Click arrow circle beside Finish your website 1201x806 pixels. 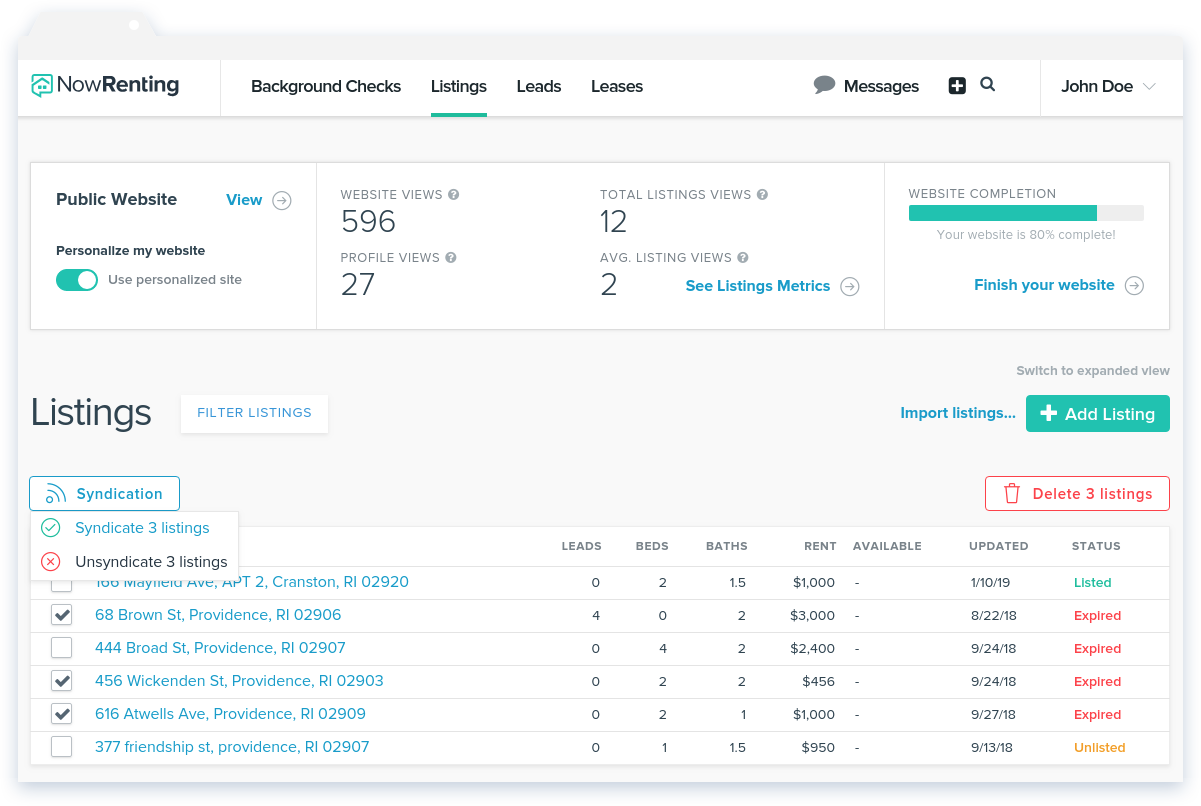click(x=1134, y=286)
